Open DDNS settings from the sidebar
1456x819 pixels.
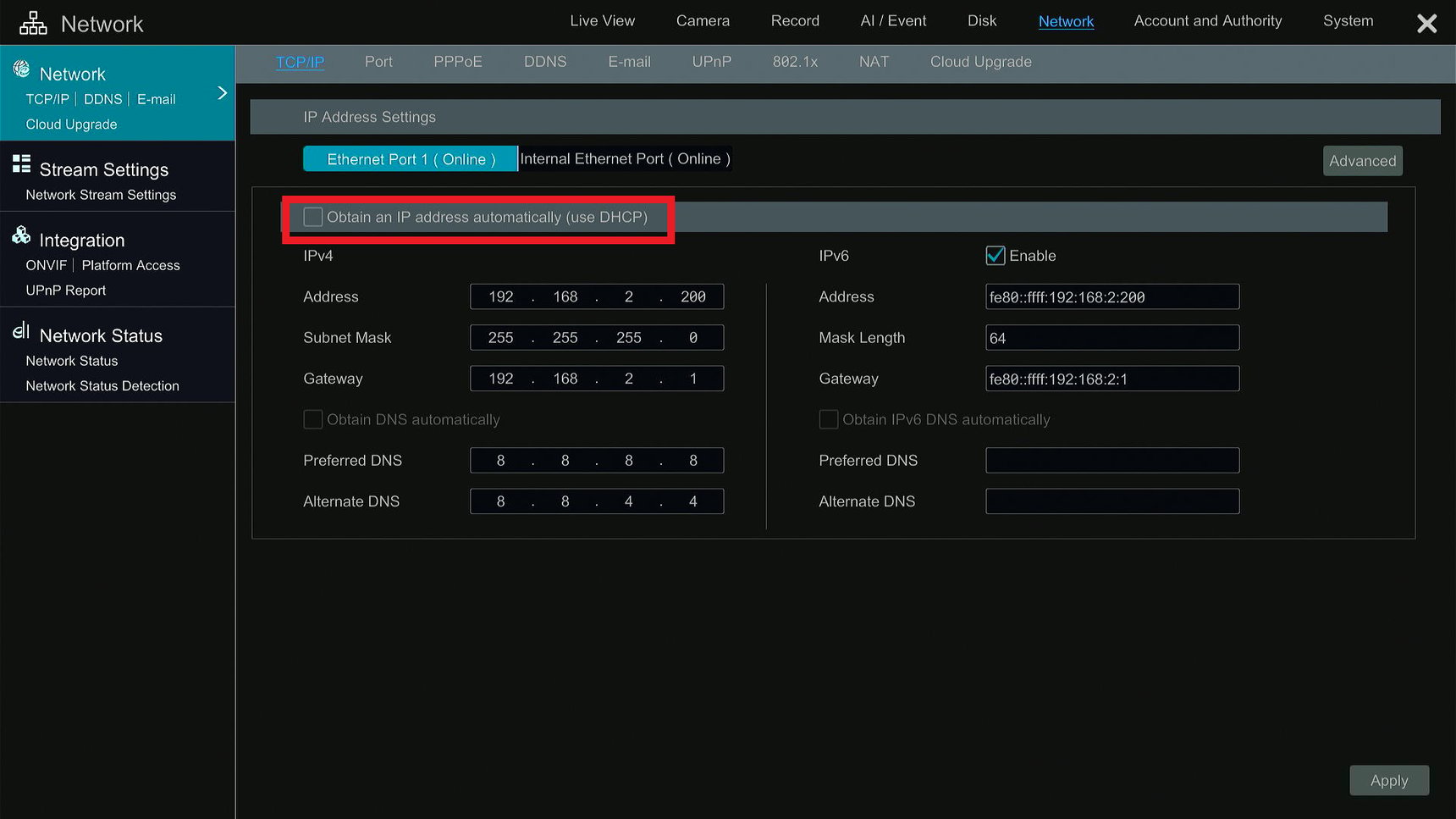point(102,99)
